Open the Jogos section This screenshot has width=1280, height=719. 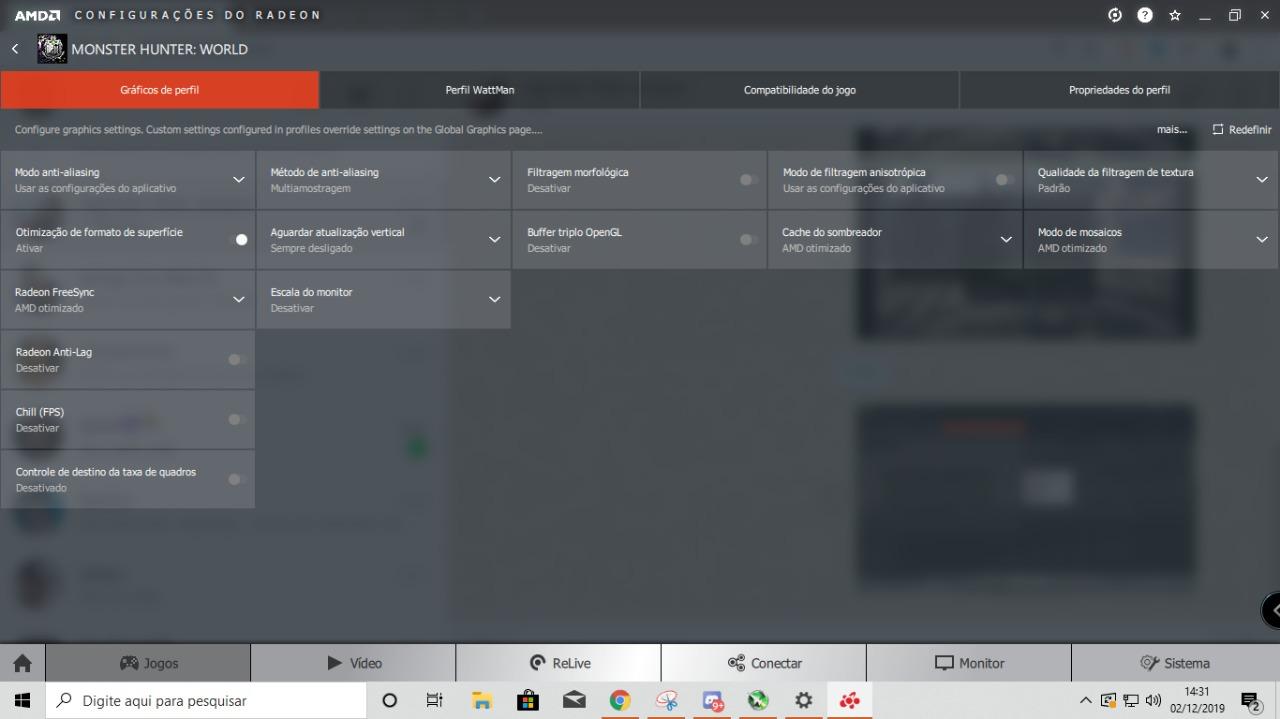tap(148, 664)
